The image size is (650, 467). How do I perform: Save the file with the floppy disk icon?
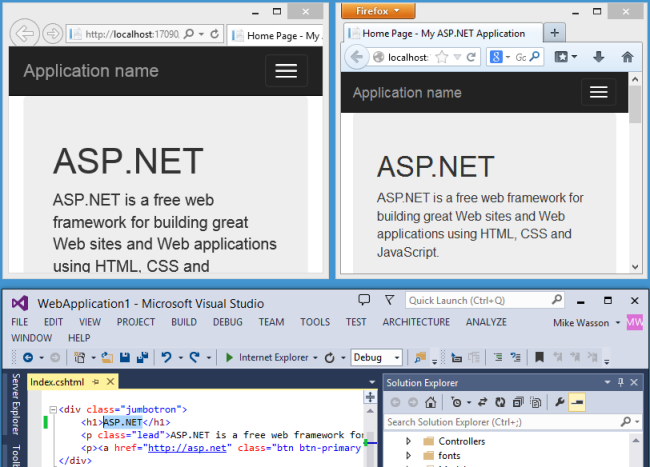coord(125,357)
